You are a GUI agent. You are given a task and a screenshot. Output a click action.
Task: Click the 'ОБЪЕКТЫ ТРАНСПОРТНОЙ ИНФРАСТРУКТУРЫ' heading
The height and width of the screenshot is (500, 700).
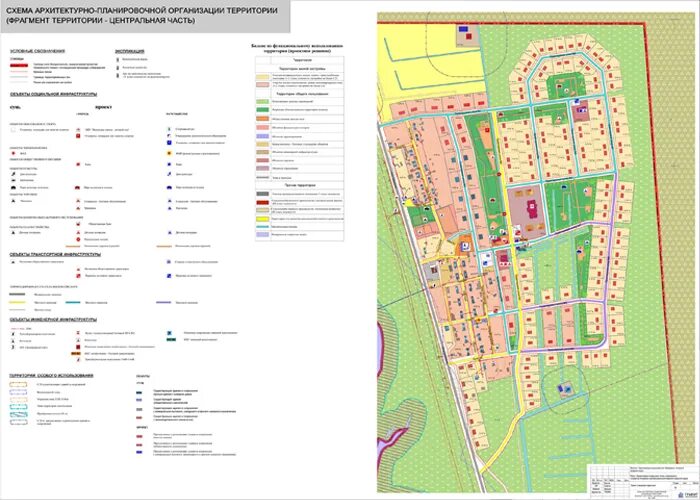pos(55,254)
